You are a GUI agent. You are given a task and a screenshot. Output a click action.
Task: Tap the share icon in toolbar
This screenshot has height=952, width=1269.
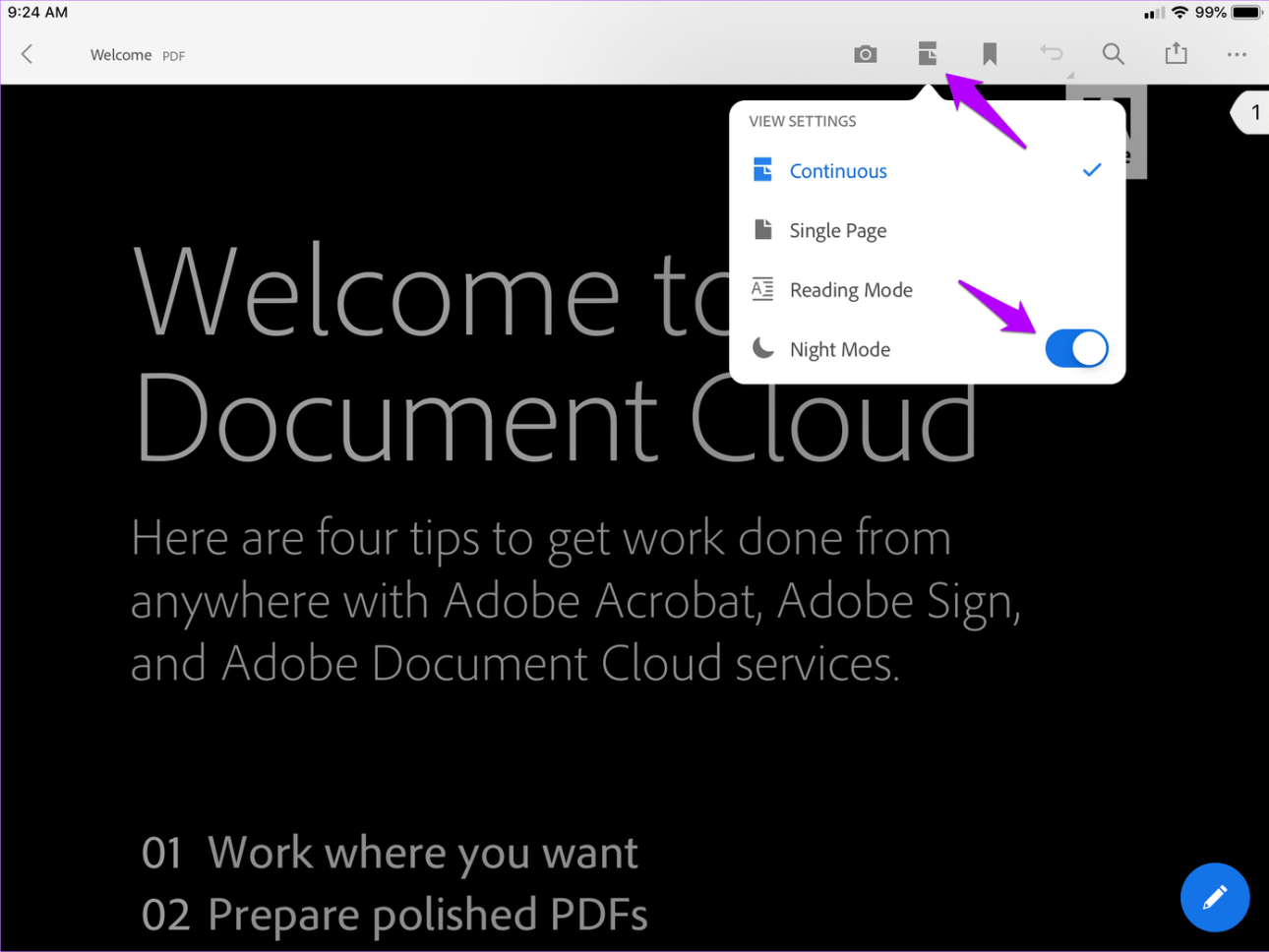point(1176,53)
